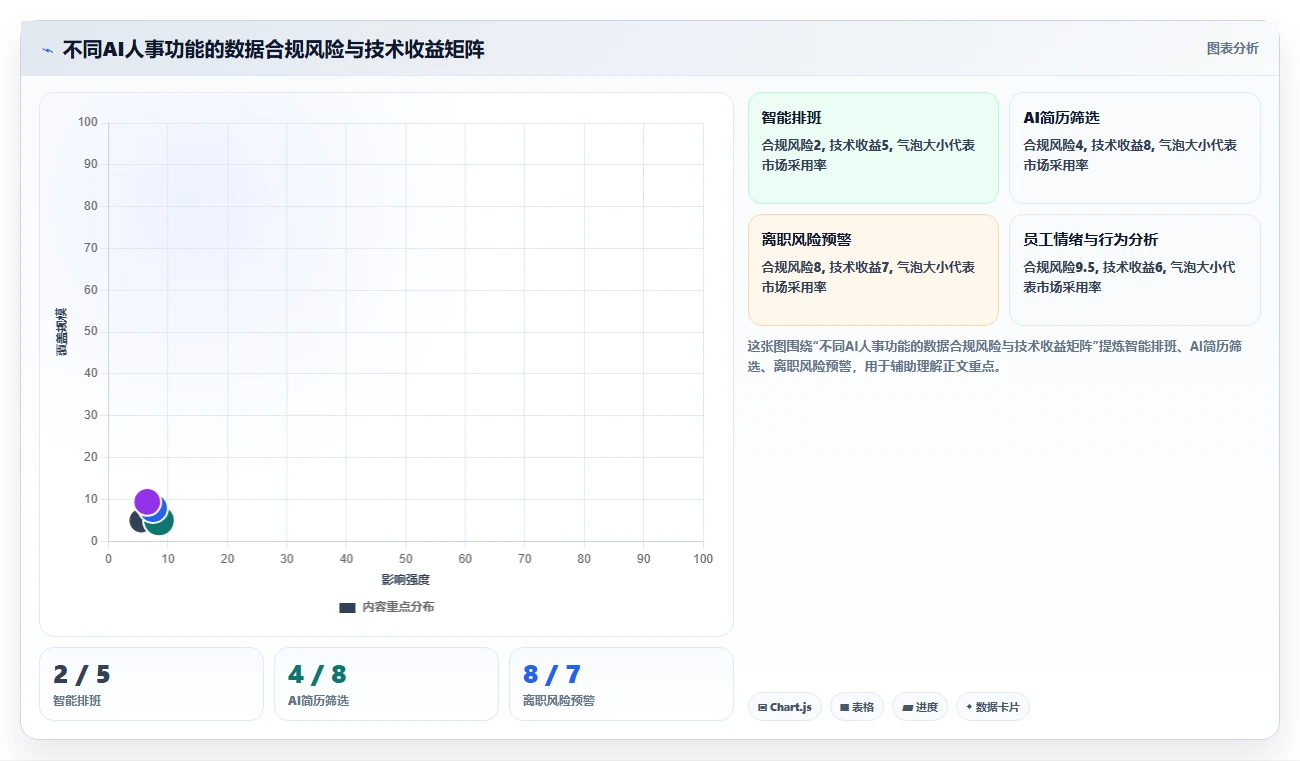Click the lightning icon beside the chart title
The height and width of the screenshot is (761, 1300).
48,50
